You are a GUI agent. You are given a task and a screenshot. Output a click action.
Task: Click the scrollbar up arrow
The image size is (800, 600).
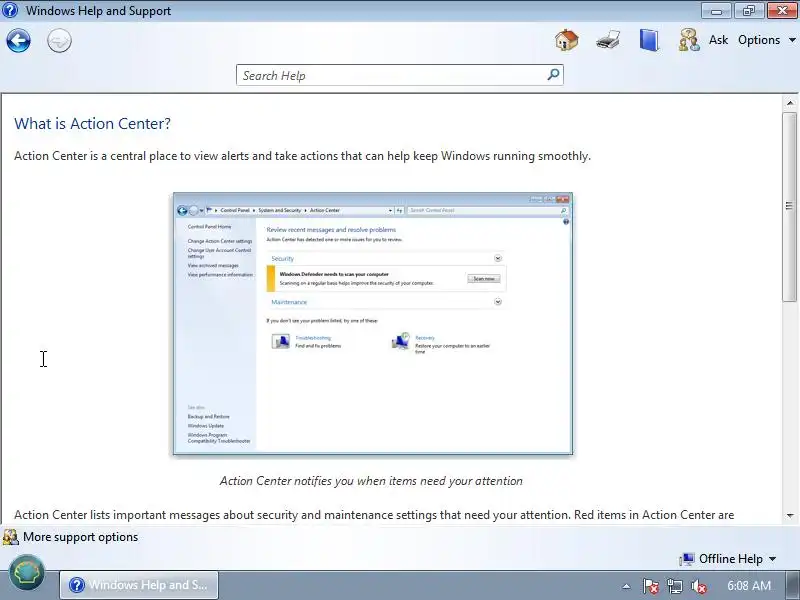click(x=790, y=103)
